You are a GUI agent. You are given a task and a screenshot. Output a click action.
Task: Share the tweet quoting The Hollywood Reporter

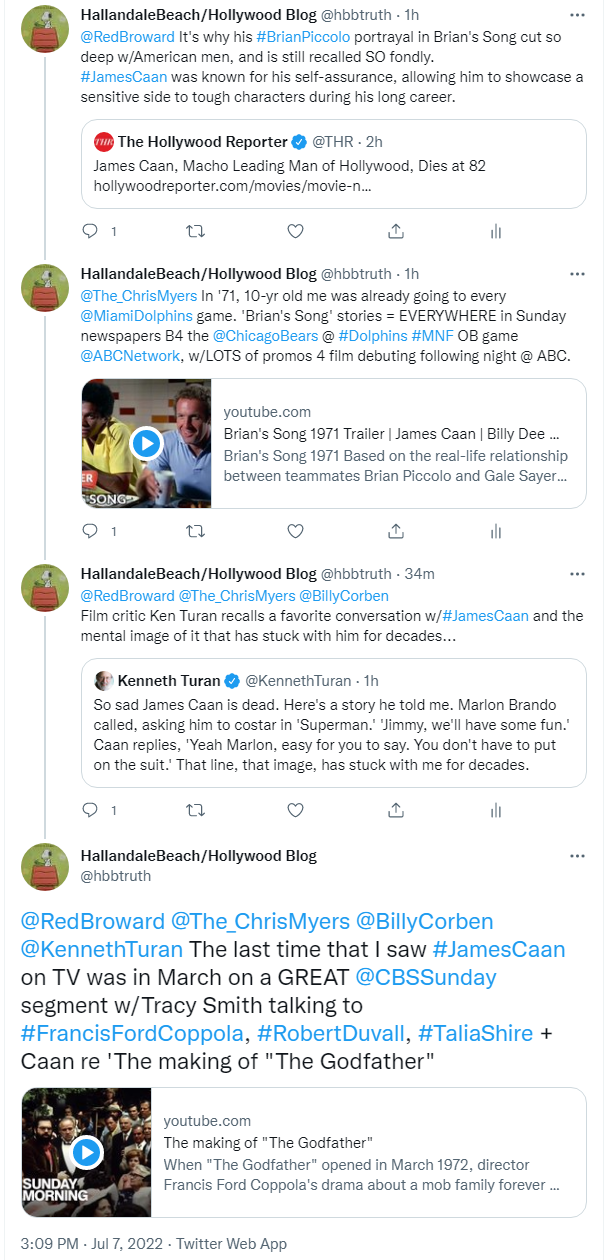[396, 231]
